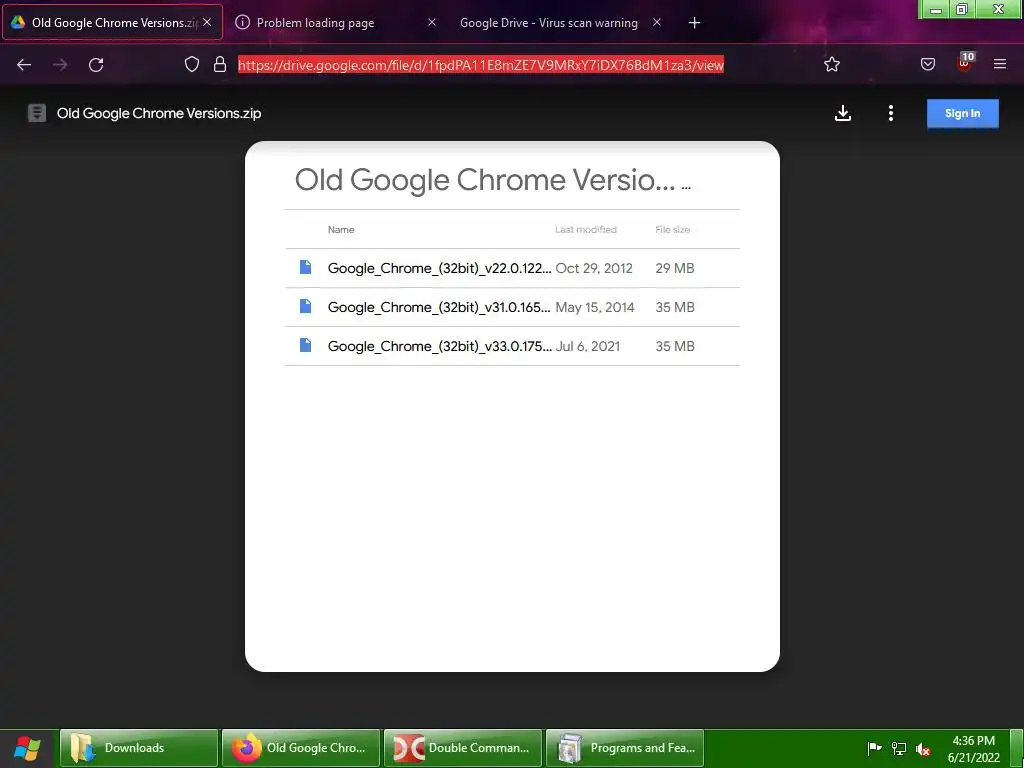Click the browser back arrow
The height and width of the screenshot is (768, 1024).
24,65
